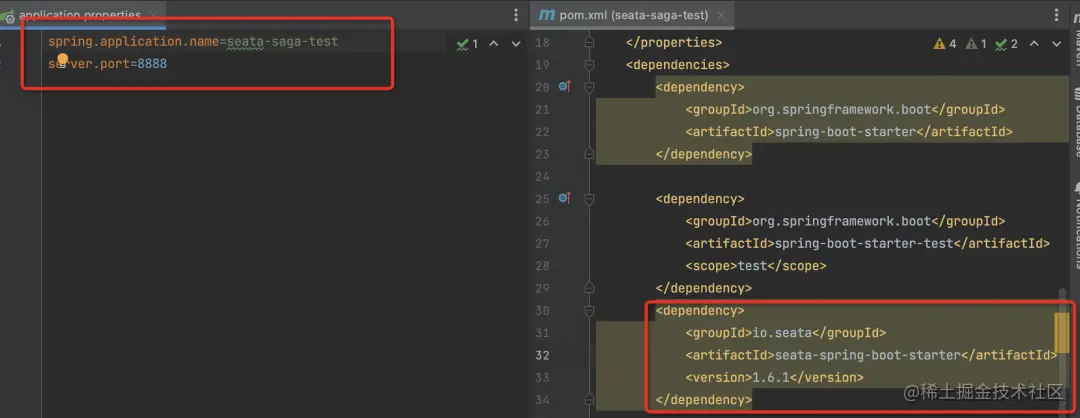This screenshot has height=418, width=1080.
Task: Collapse the io.seata dependency at line 30
Action: click(589, 311)
